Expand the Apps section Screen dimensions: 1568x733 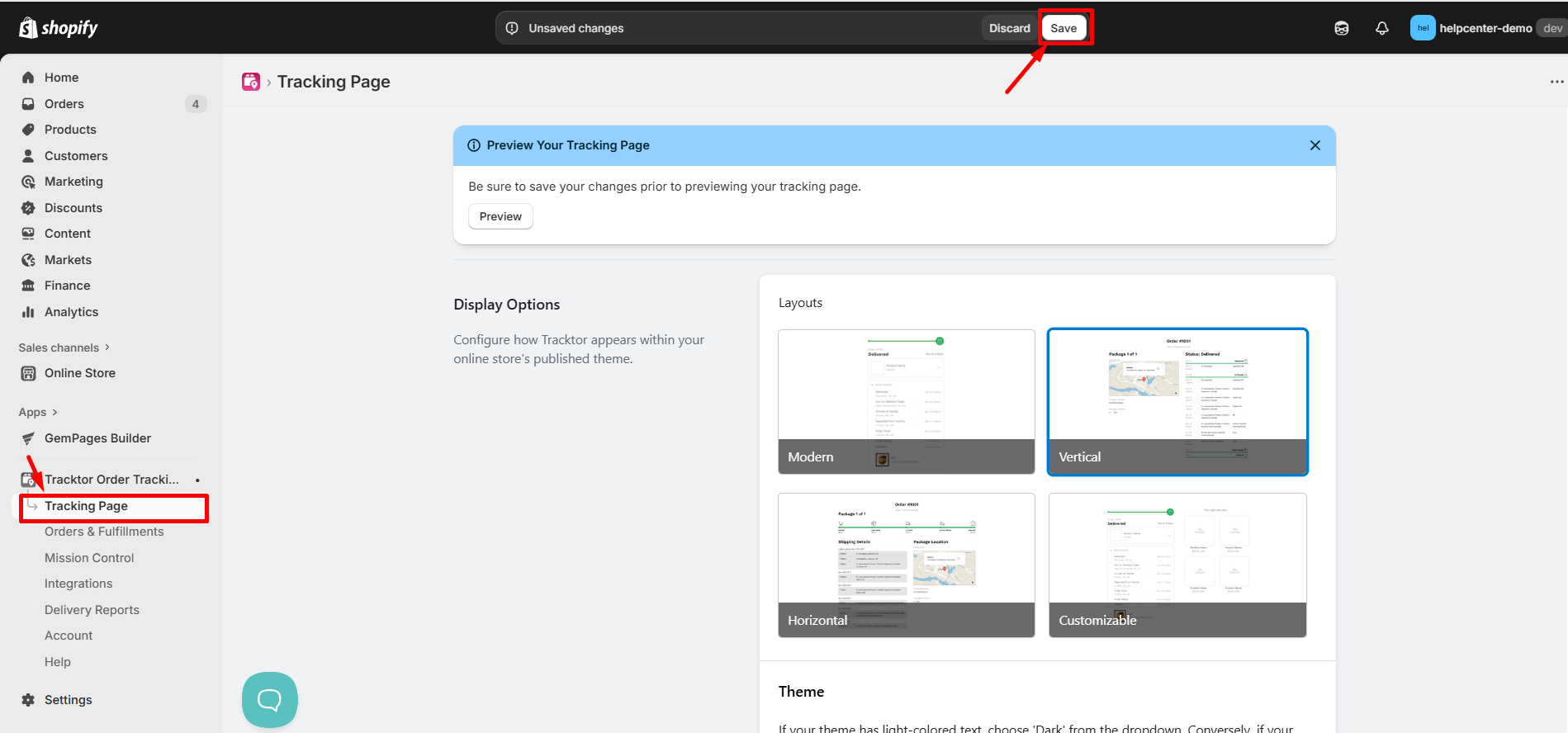tap(38, 412)
